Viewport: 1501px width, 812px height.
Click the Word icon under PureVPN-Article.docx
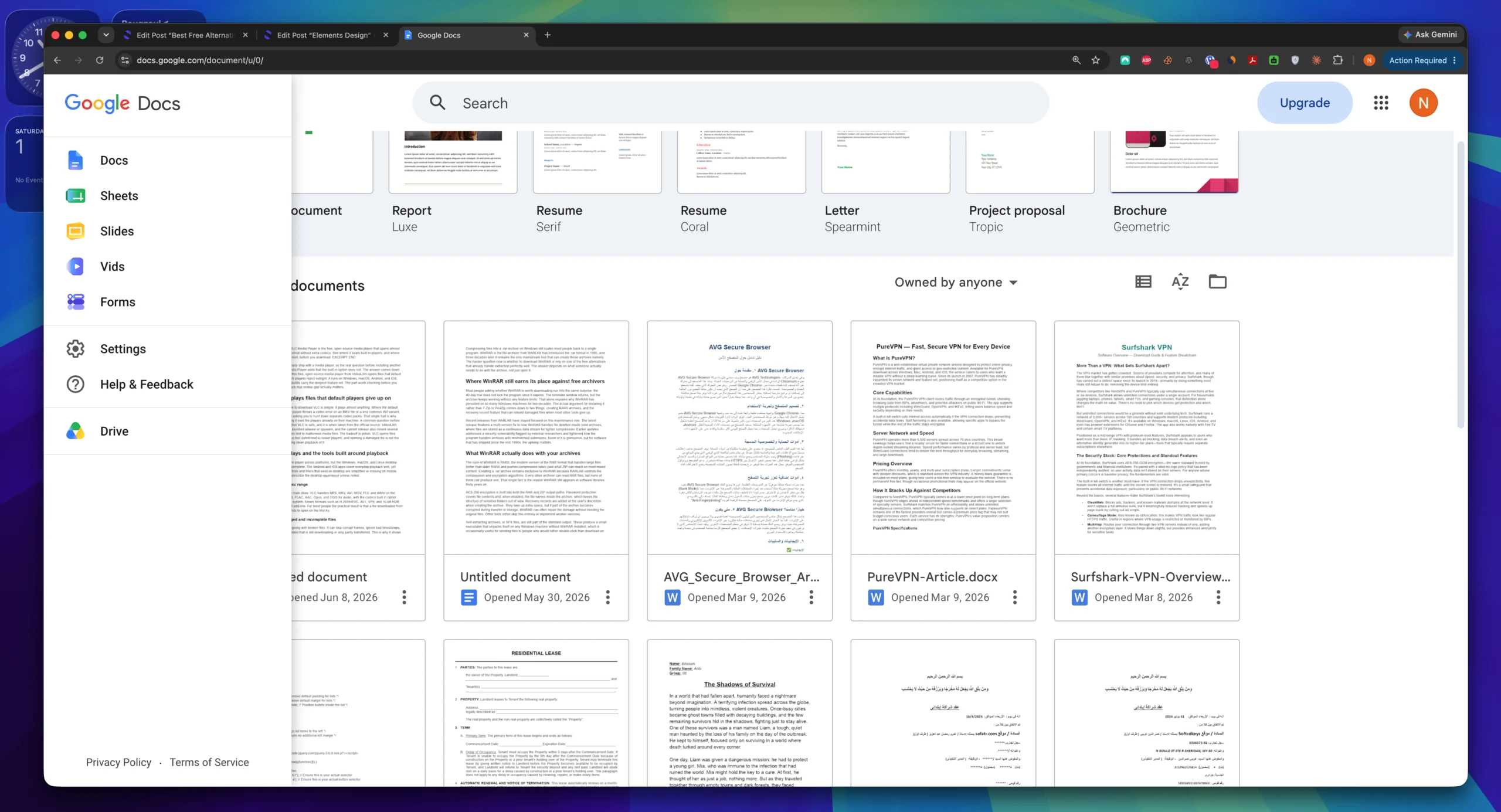(875, 597)
